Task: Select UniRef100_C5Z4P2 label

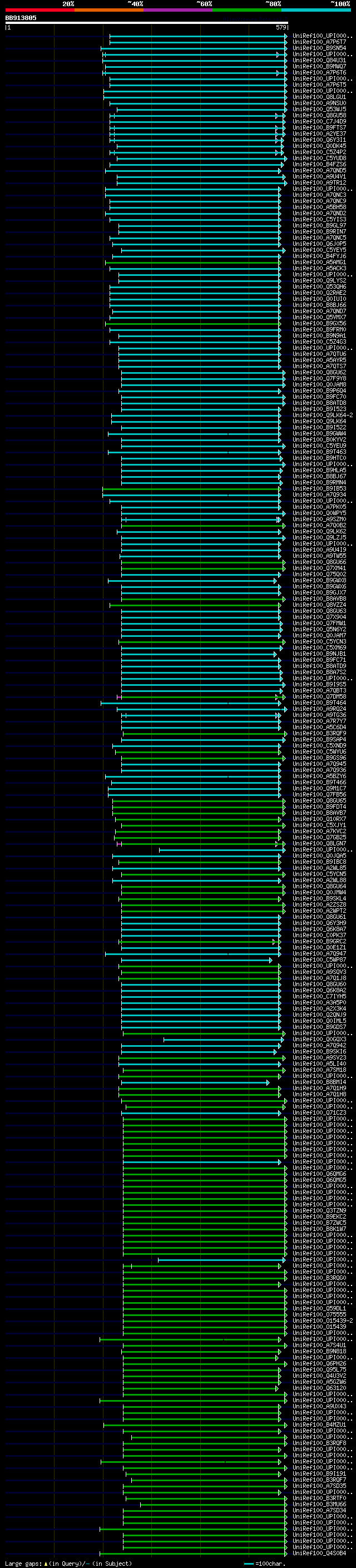Action: click(x=319, y=152)
